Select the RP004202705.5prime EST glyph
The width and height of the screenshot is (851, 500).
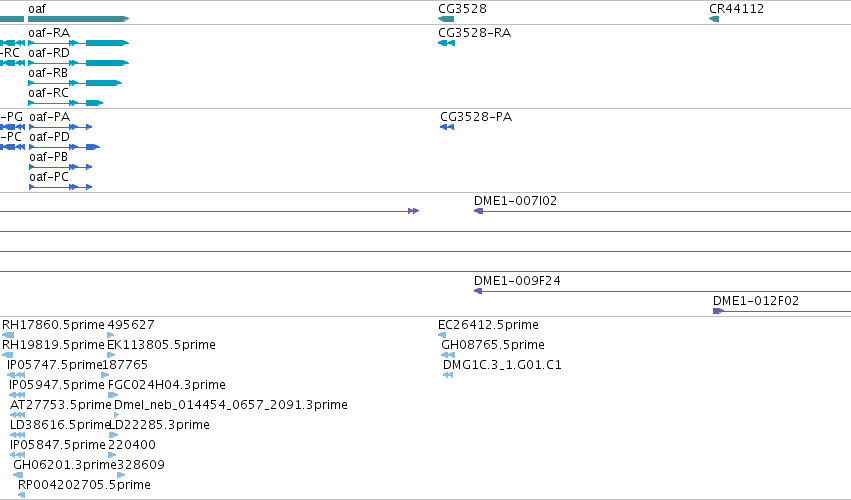click(x=22, y=495)
